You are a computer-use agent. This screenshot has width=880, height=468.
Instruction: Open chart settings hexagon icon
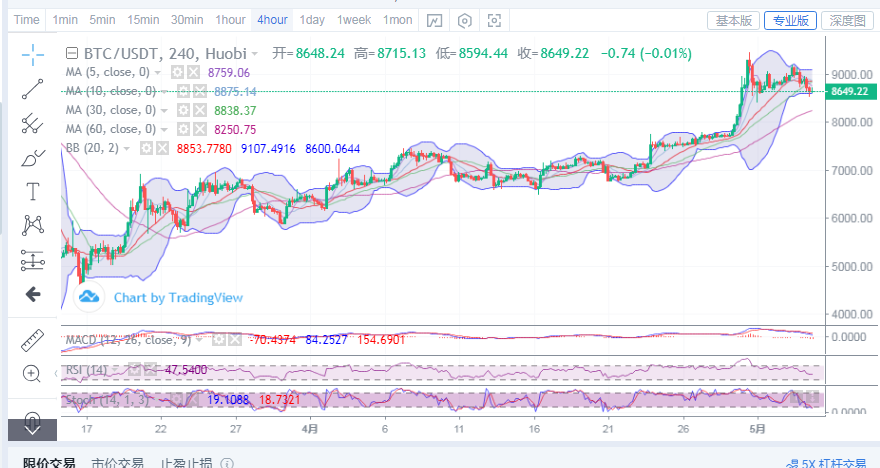[x=464, y=20]
